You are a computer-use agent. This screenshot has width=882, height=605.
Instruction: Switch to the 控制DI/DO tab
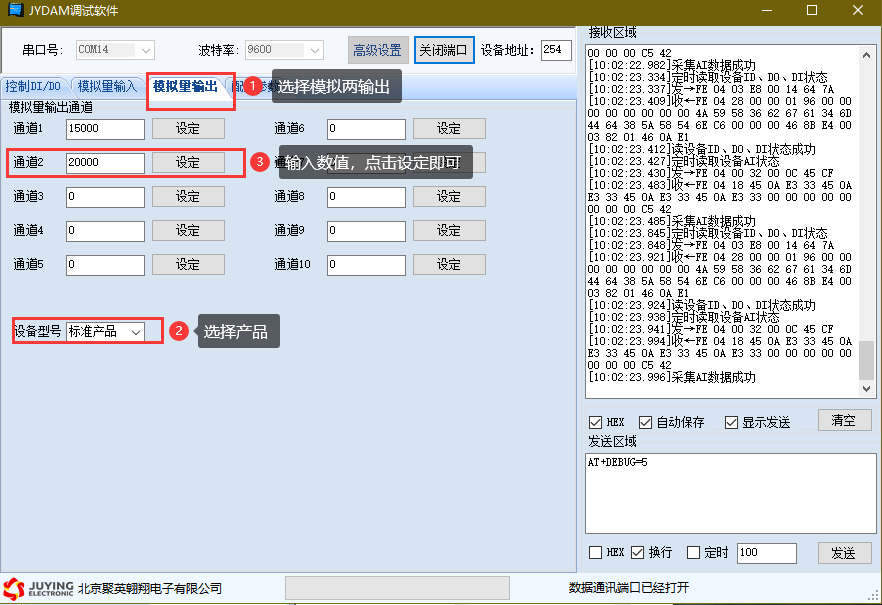tap(33, 87)
